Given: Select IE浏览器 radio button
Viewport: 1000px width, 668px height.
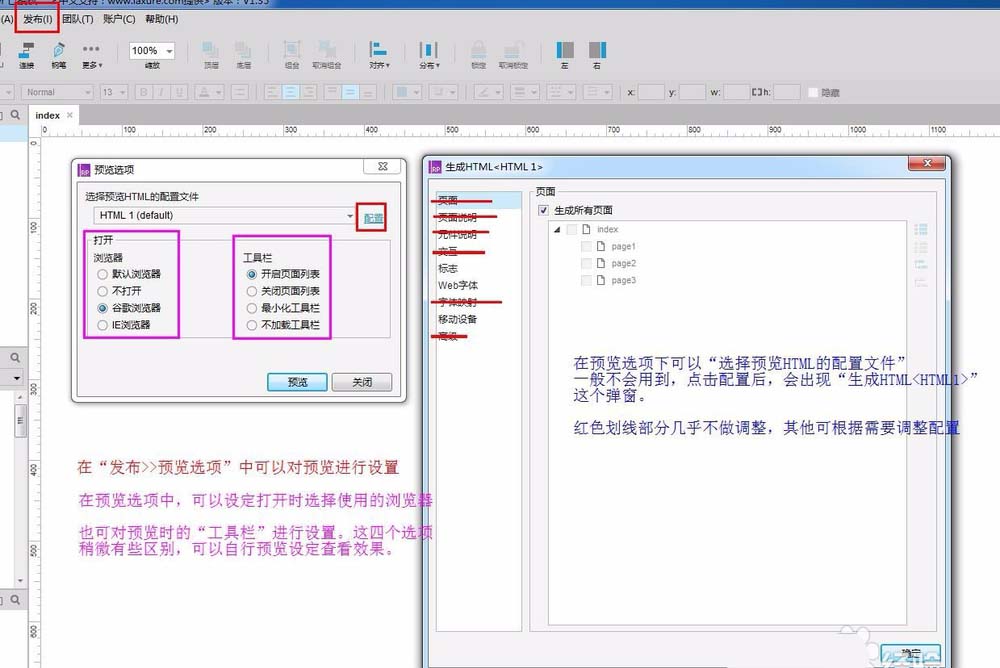Looking at the screenshot, I should [102, 325].
